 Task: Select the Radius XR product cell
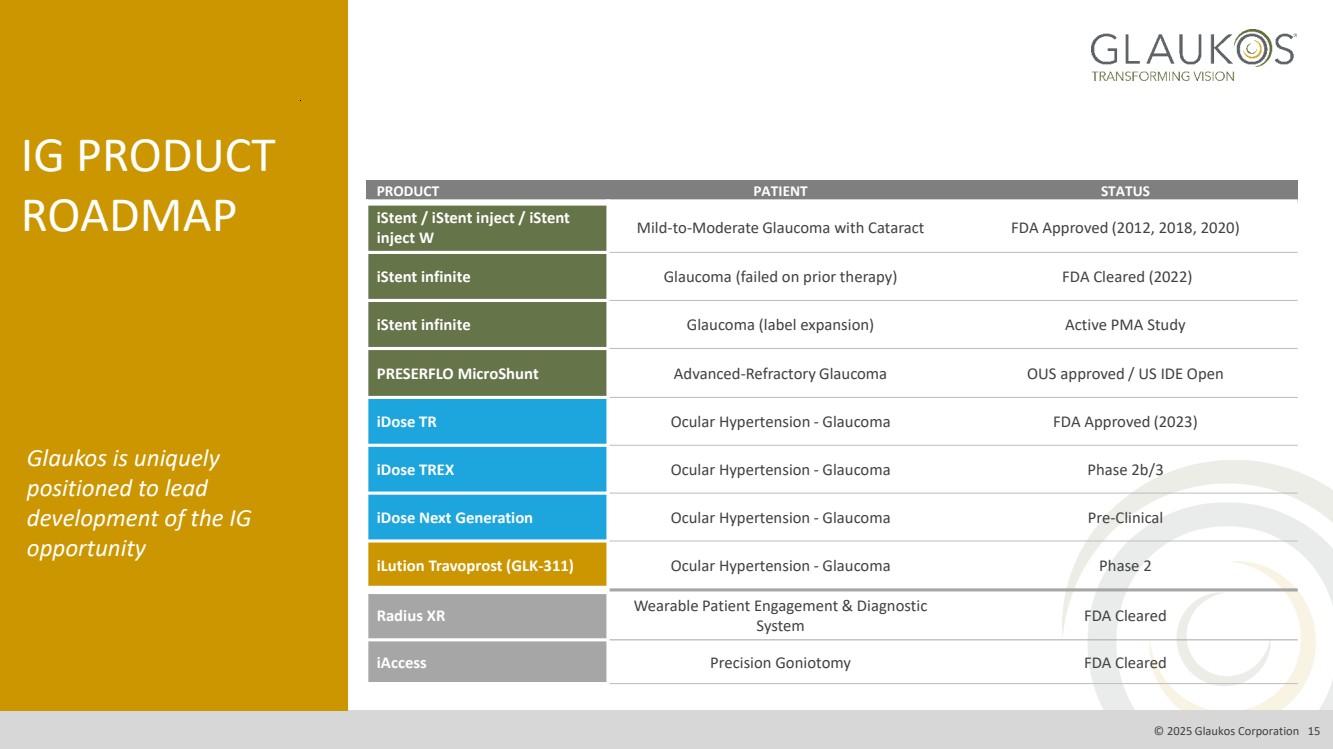[x=487, y=616]
